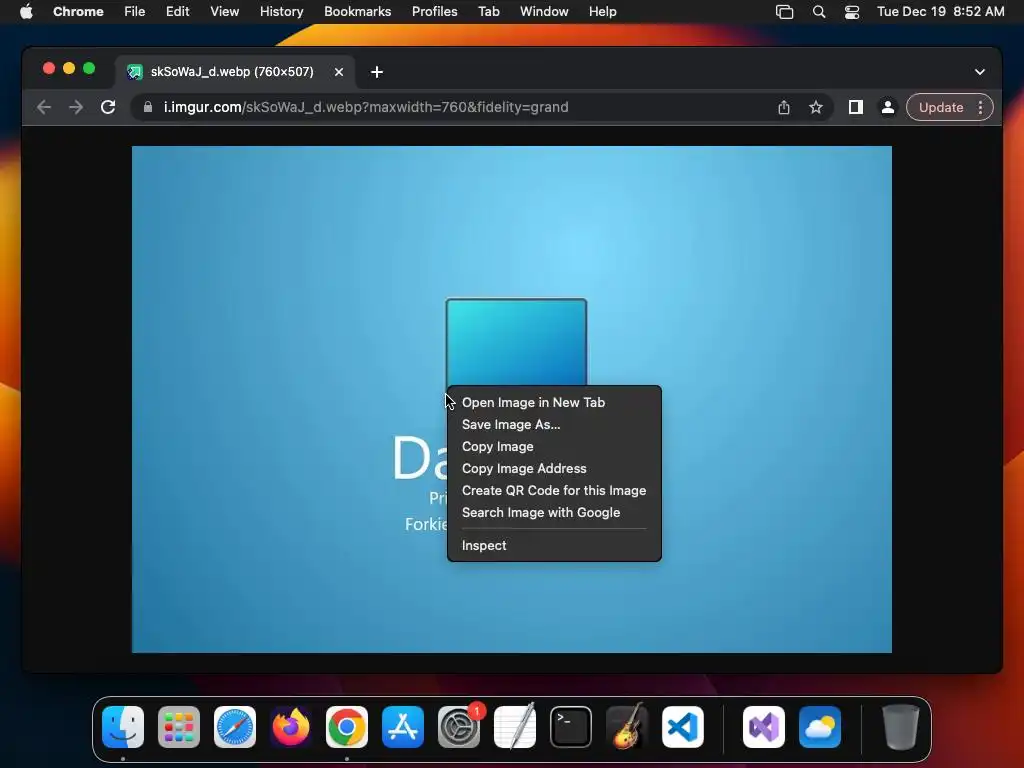Open the File menu
Screen dimensions: 1024x768
point(135,12)
